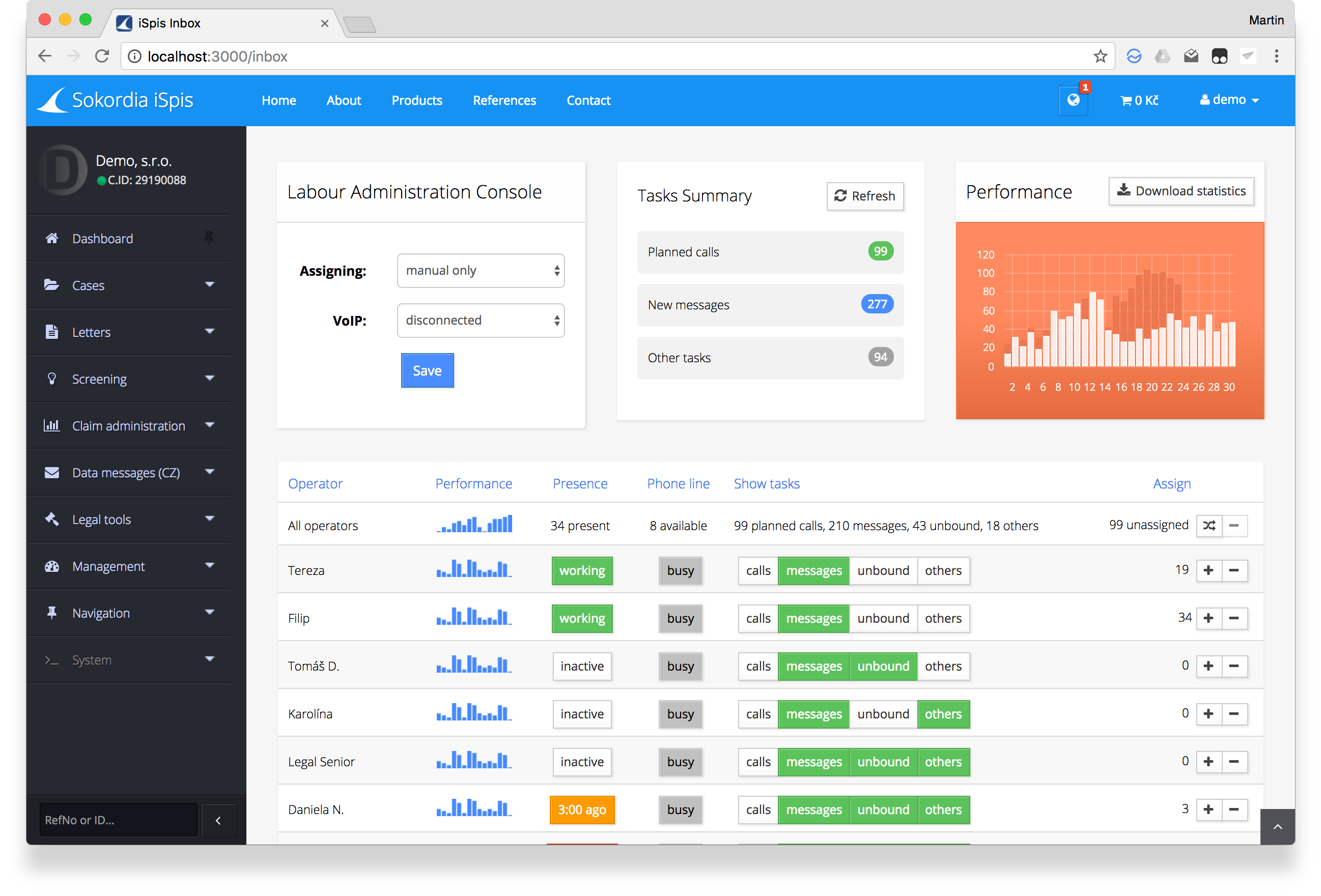Click plus icon in Tereza's row
The width and height of the screenshot is (1321, 896).
click(1208, 570)
